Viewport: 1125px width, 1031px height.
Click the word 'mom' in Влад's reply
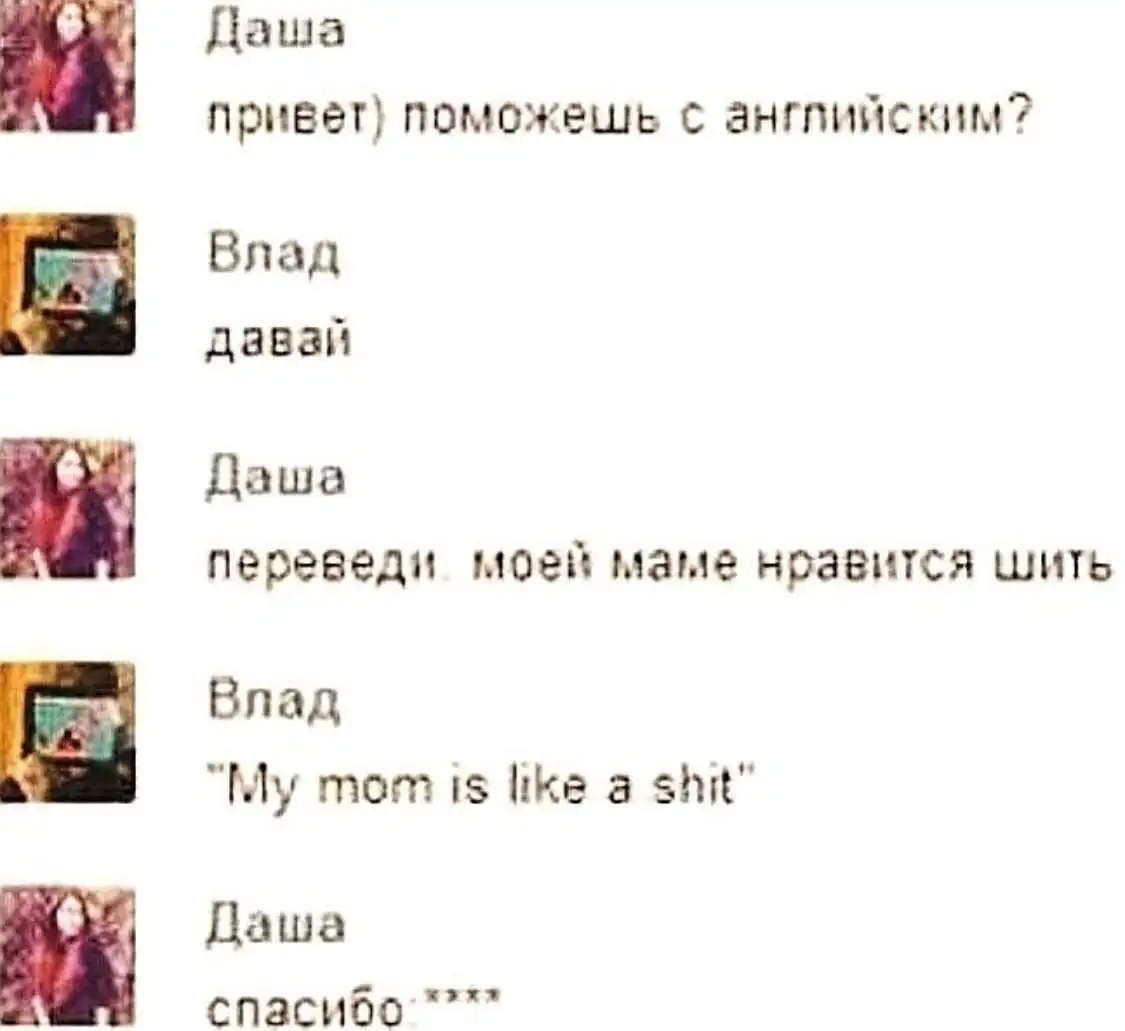tap(375, 788)
